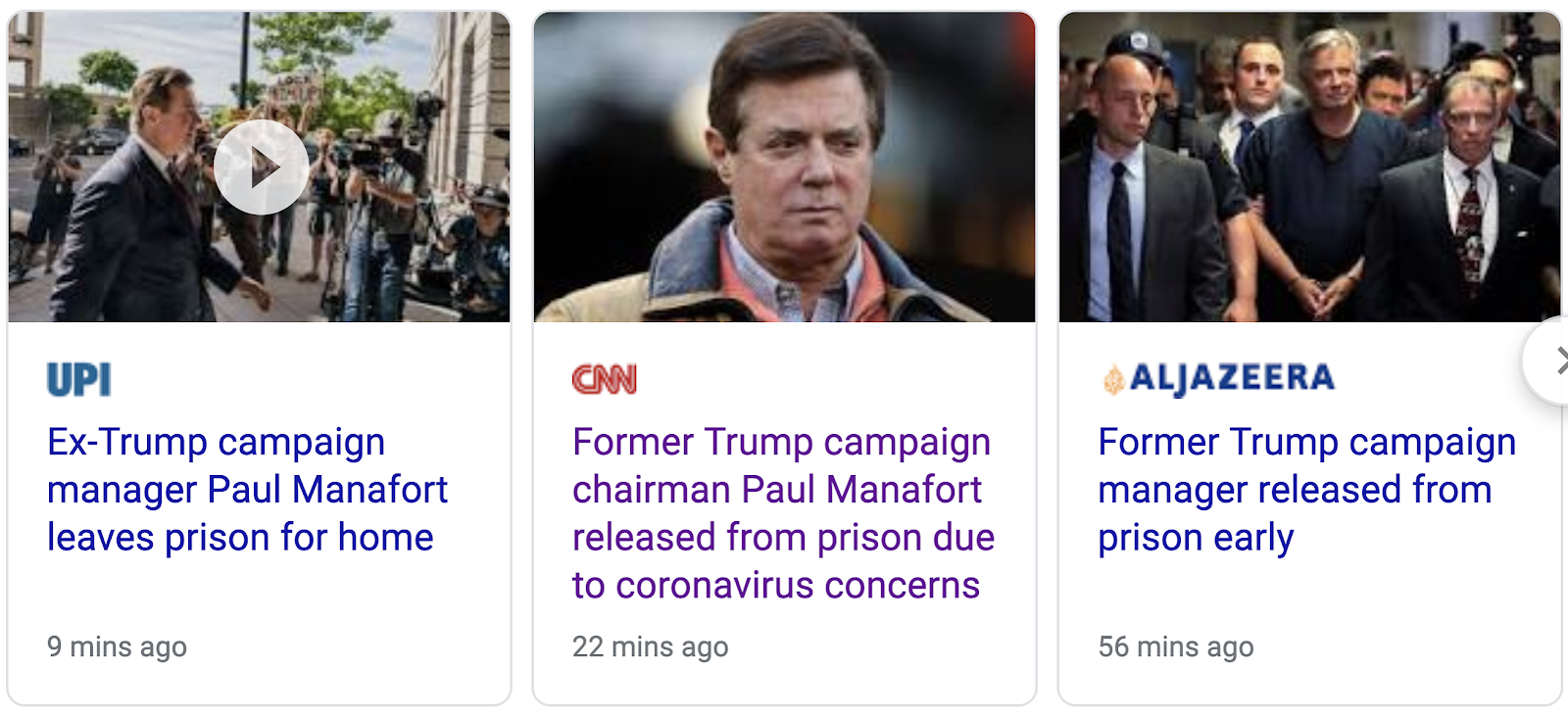Click the orange Al Jazeera flame emblem
The height and width of the screenshot is (715, 1568).
(x=1112, y=380)
